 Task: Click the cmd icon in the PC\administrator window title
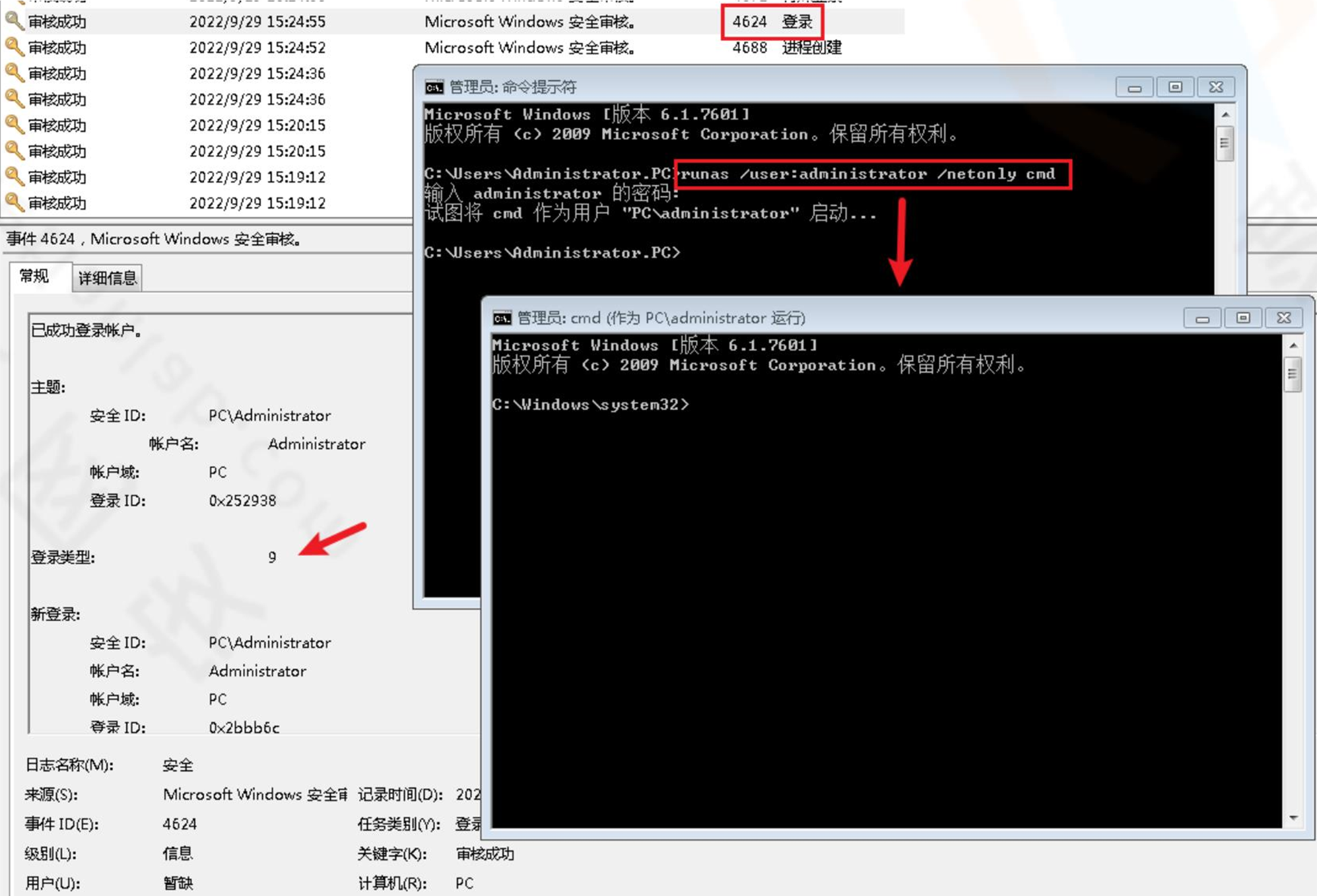click(502, 318)
